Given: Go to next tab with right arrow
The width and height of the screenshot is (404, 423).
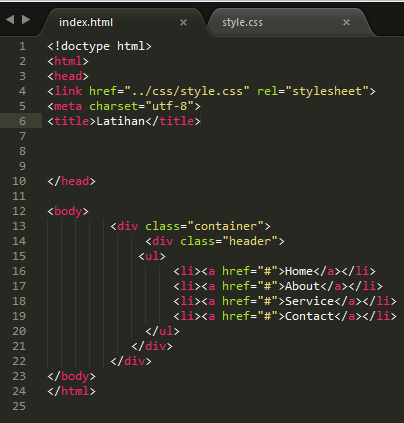Looking at the screenshot, I should pos(26,20).
